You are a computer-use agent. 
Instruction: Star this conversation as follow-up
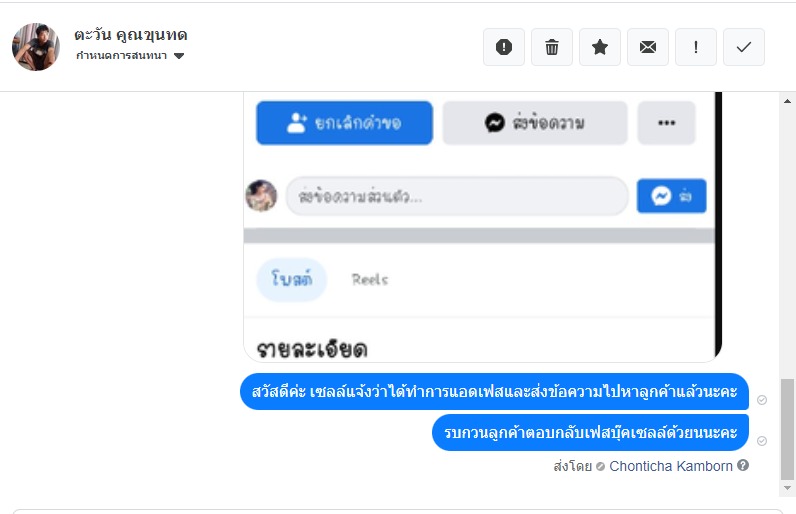coord(600,47)
